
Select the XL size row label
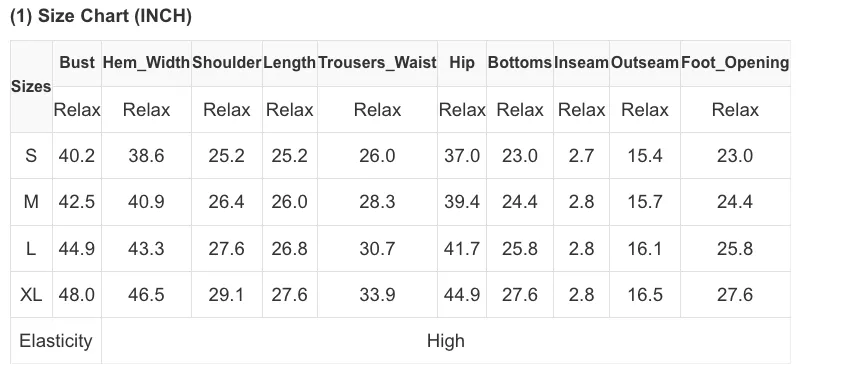point(31,295)
